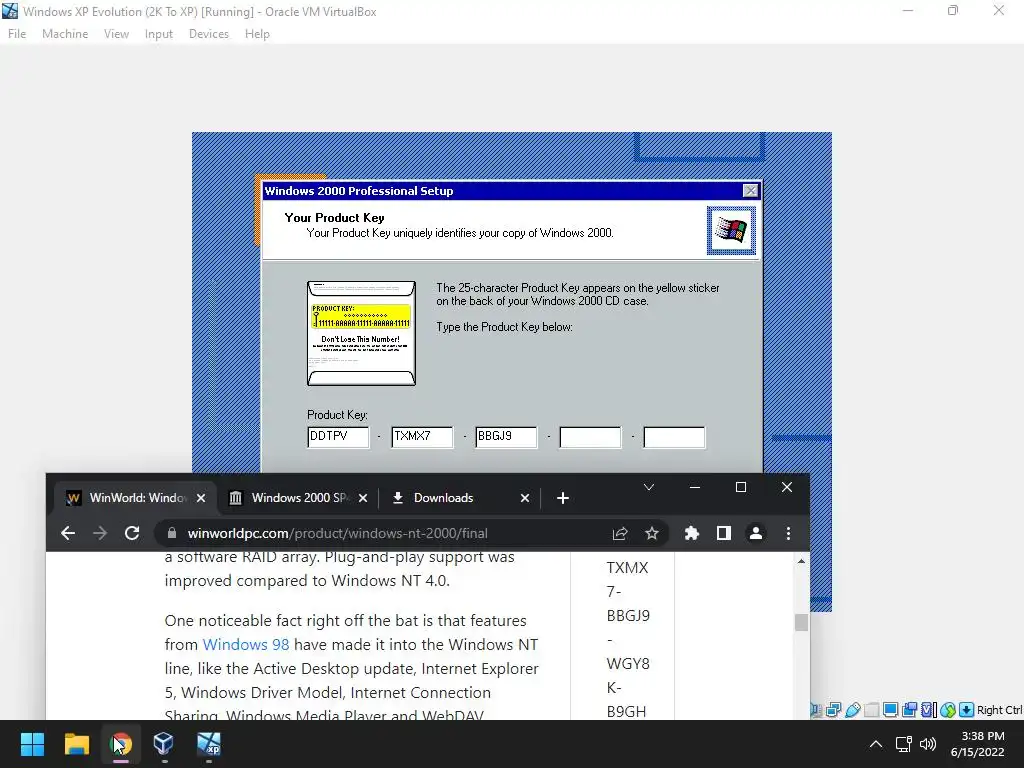Click the BBGJ9 text in the webpage key column
This screenshot has width=1024, height=768.
point(628,616)
